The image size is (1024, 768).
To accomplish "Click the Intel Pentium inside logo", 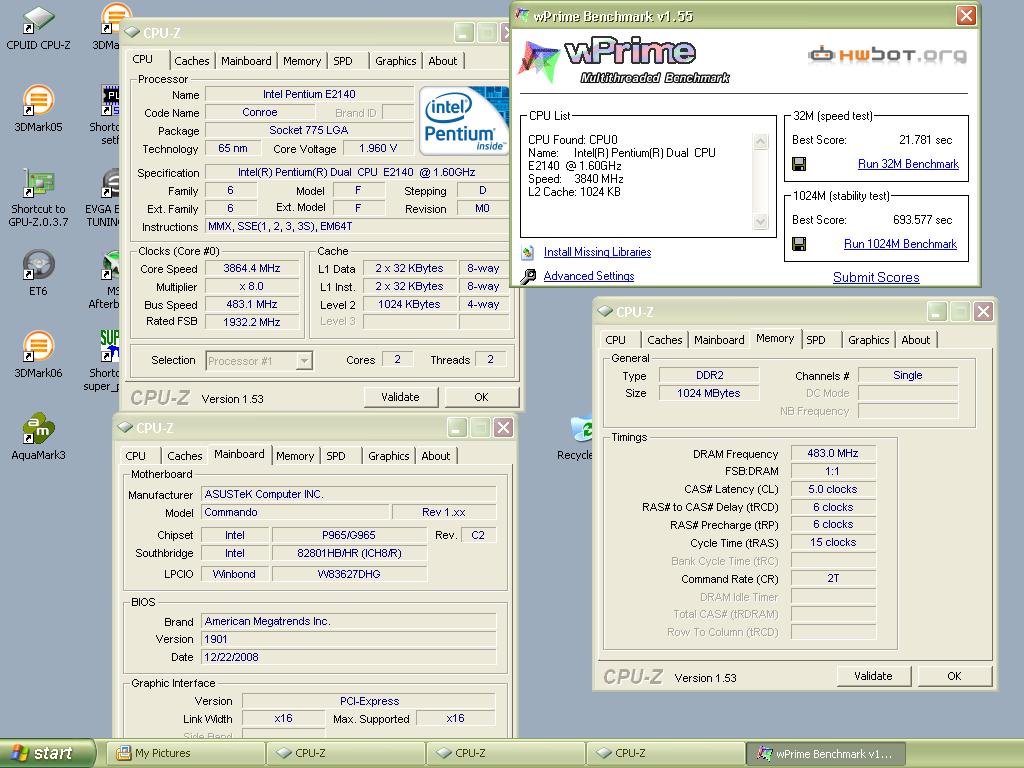I will 463,120.
